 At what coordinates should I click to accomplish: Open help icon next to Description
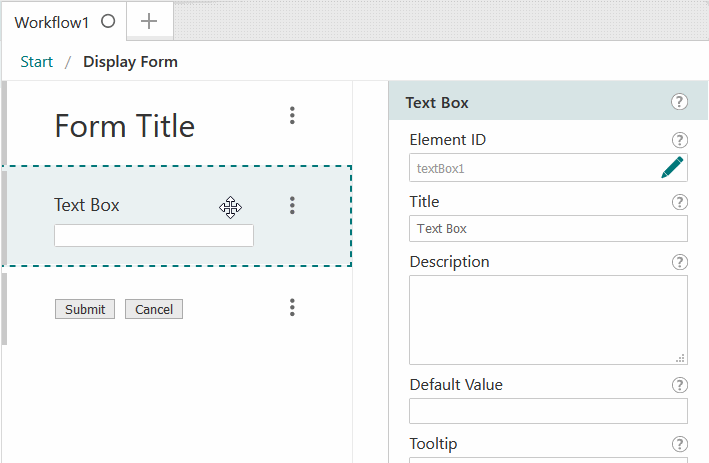[680, 262]
